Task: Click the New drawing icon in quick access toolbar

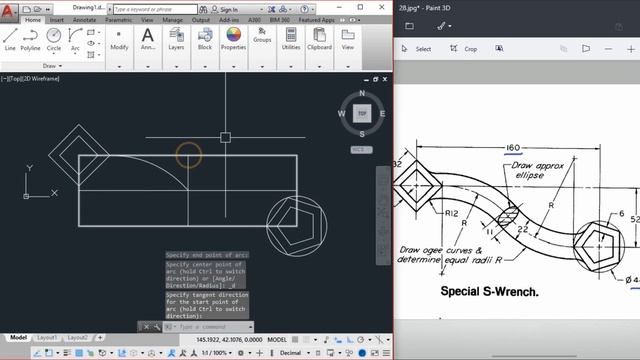Action: [x=27, y=9]
